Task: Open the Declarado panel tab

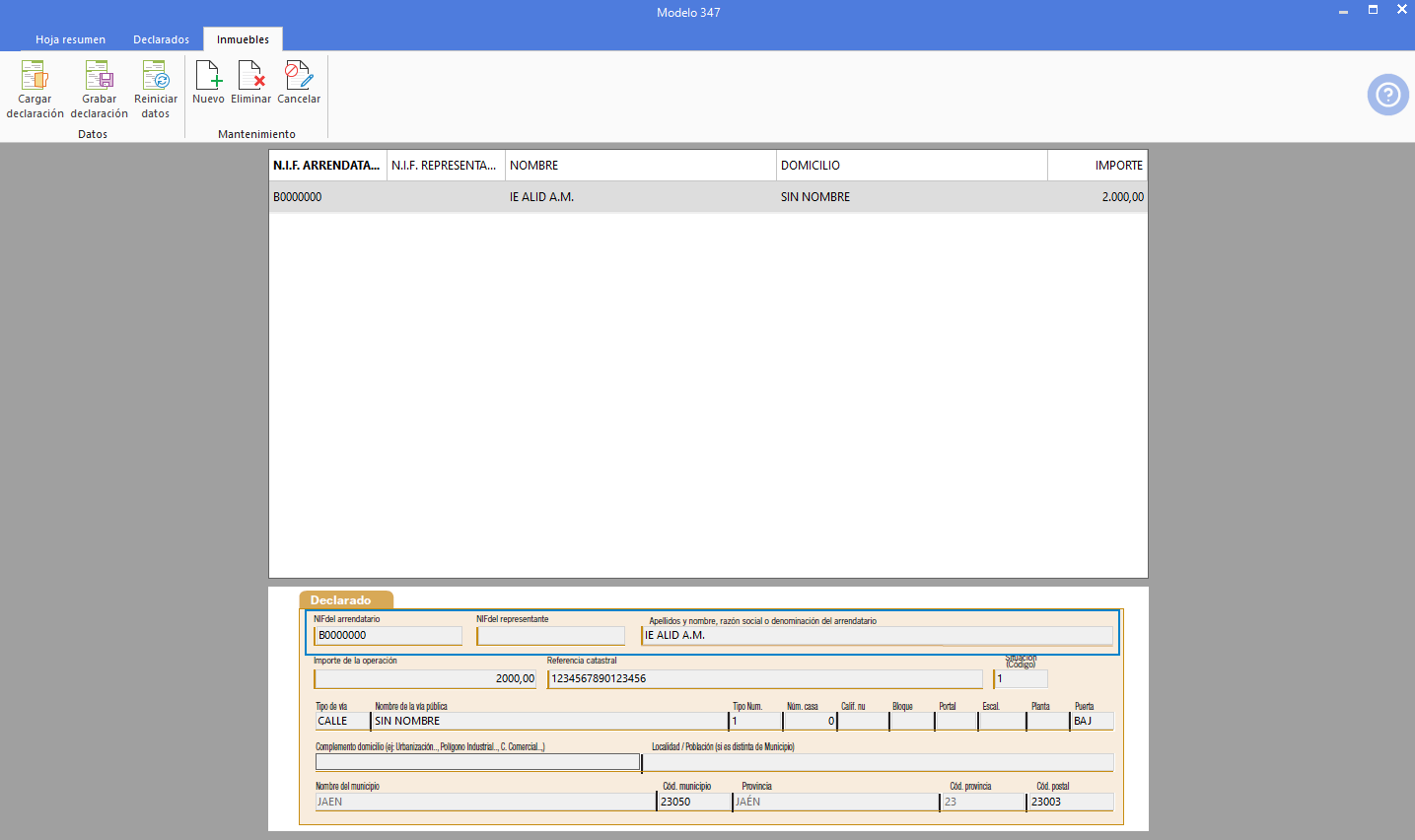Action: click(x=346, y=599)
